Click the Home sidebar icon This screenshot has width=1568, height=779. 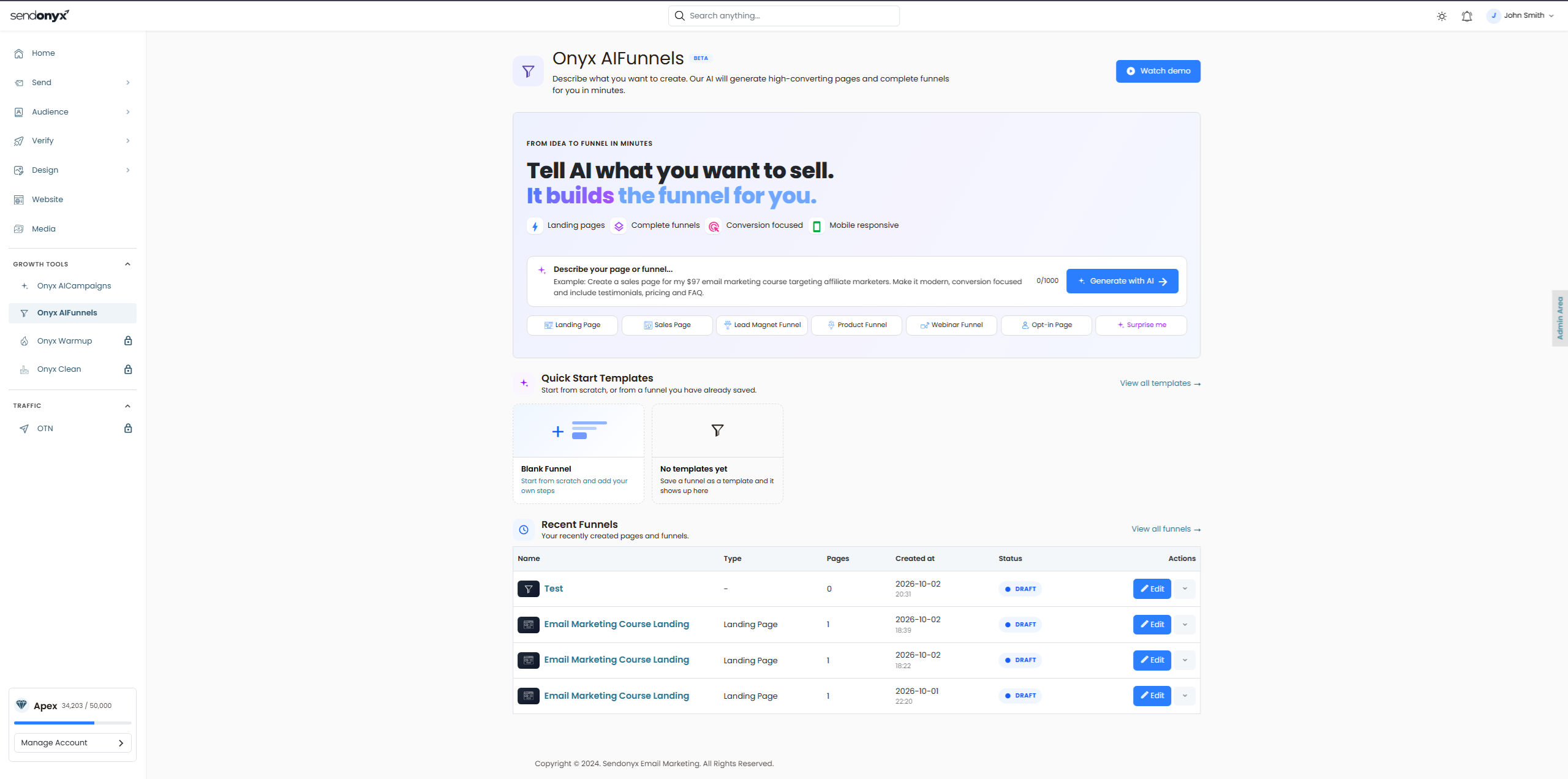click(x=19, y=53)
